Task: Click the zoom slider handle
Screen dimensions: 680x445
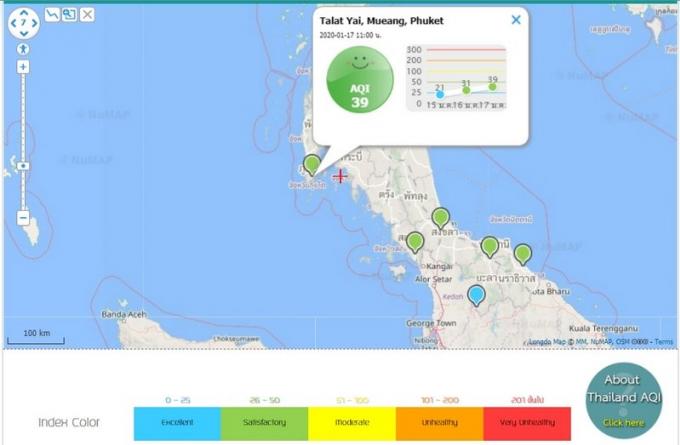Action: click(23, 166)
